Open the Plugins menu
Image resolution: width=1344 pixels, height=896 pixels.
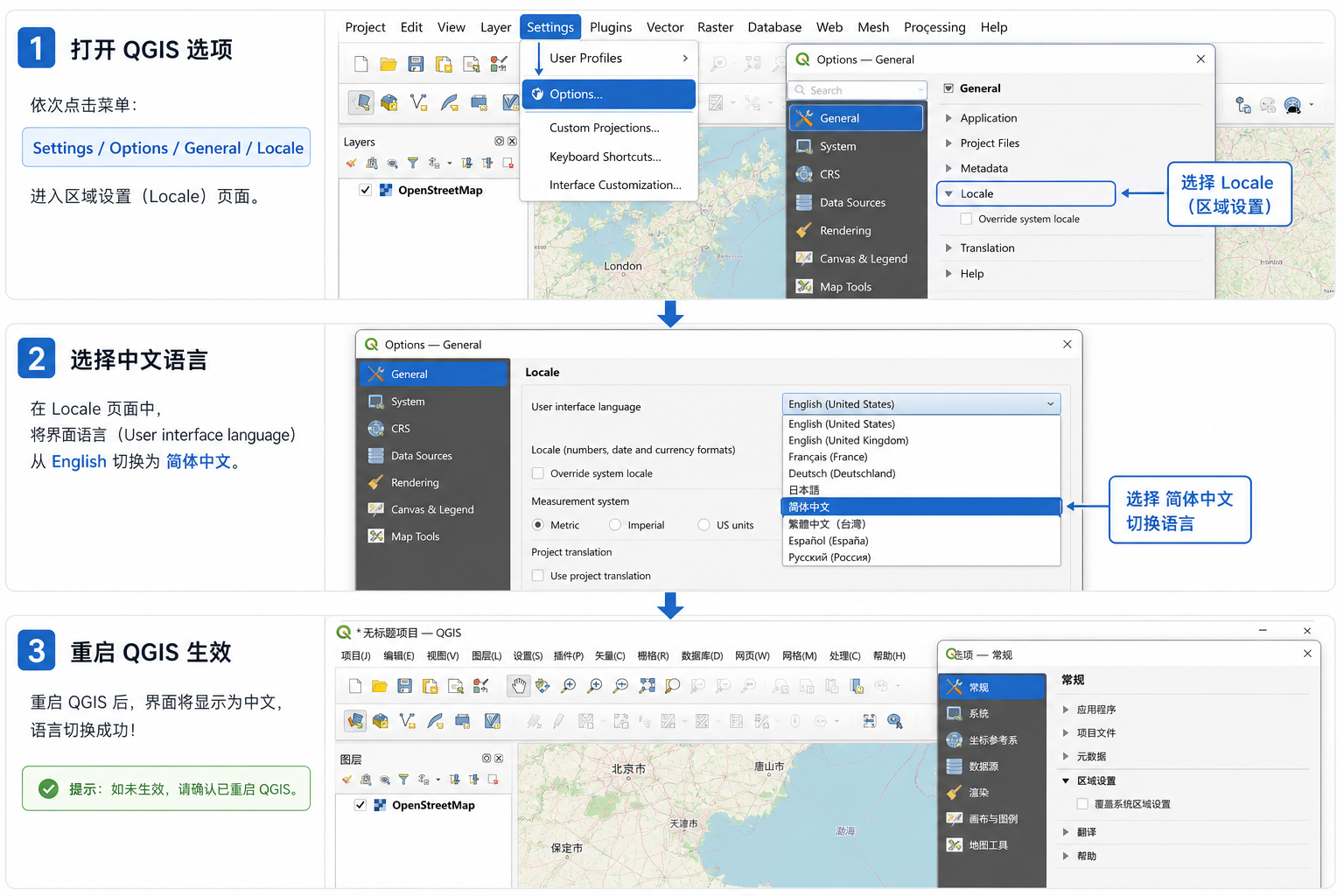611,27
